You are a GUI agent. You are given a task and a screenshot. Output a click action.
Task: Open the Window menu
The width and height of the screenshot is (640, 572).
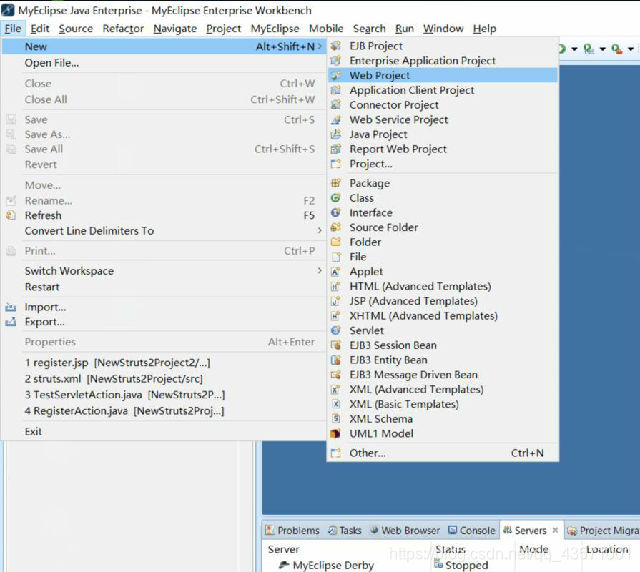coord(443,29)
